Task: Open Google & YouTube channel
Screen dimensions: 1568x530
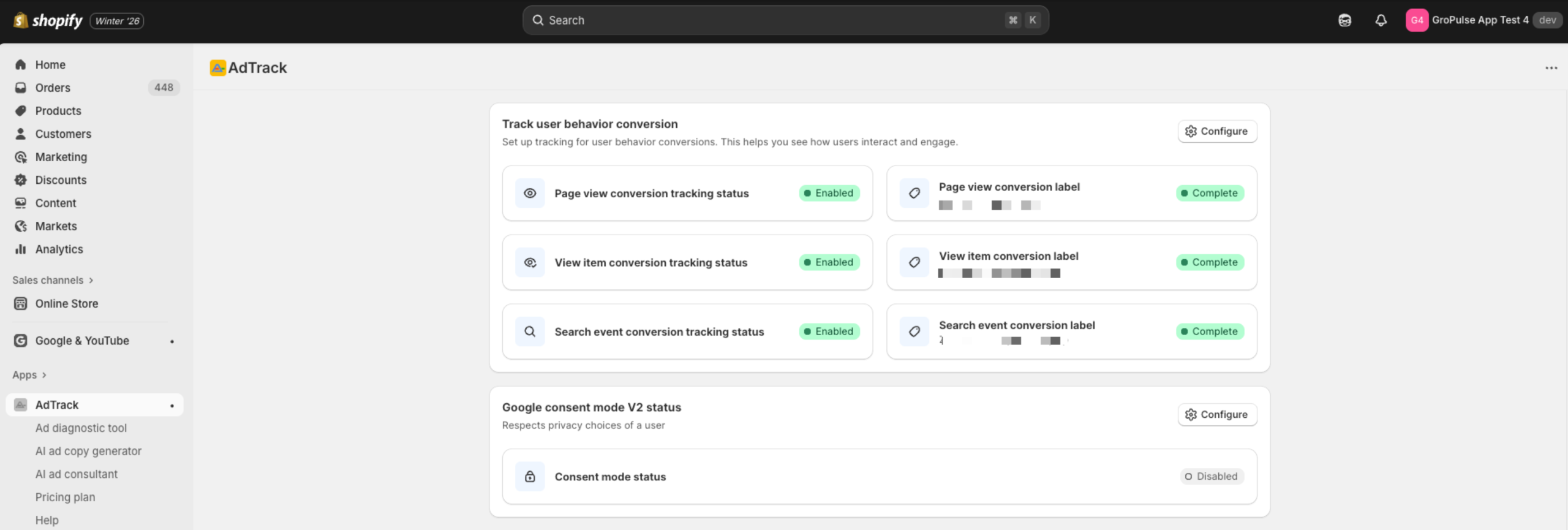Action: pos(95,341)
